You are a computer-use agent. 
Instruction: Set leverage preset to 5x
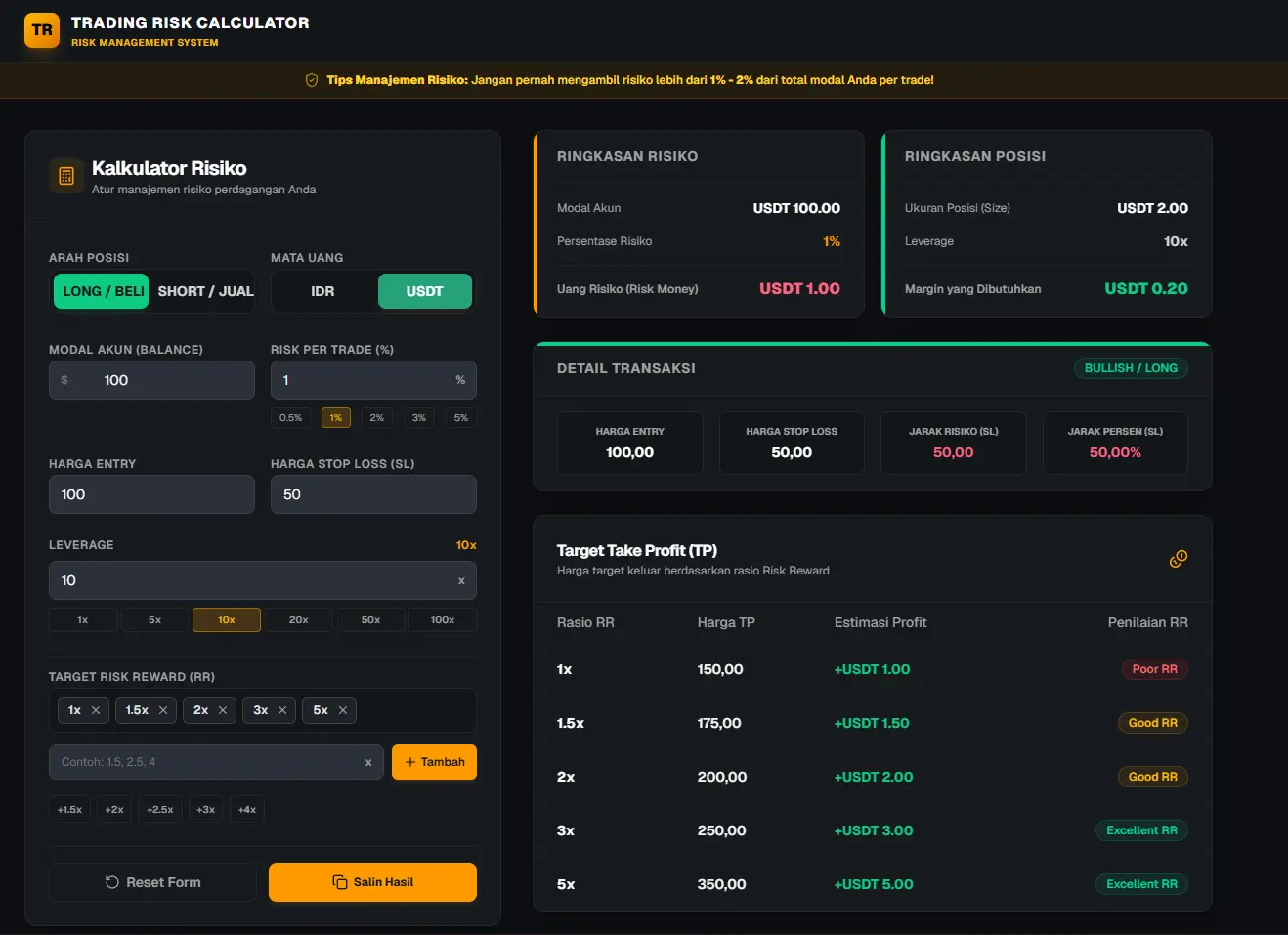(x=154, y=619)
